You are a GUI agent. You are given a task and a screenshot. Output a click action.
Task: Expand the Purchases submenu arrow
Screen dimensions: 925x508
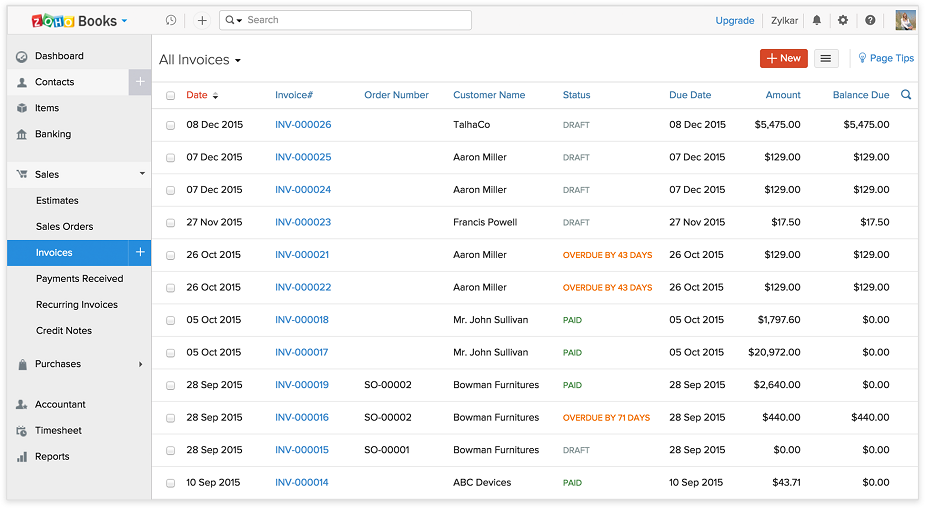pos(140,364)
